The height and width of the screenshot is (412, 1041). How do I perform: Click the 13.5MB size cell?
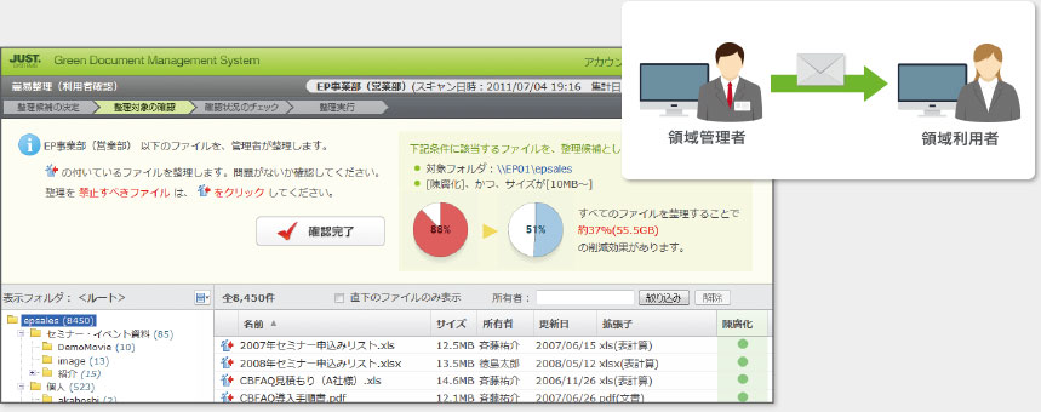(454, 363)
